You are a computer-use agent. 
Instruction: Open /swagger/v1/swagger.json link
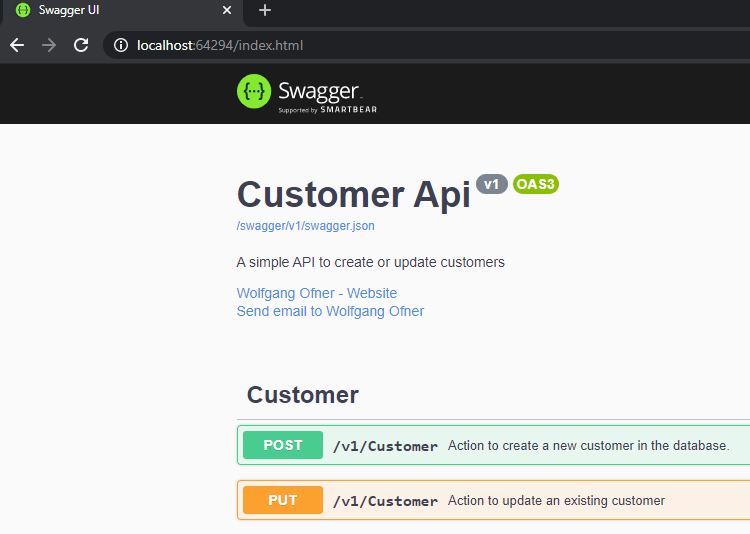(306, 226)
